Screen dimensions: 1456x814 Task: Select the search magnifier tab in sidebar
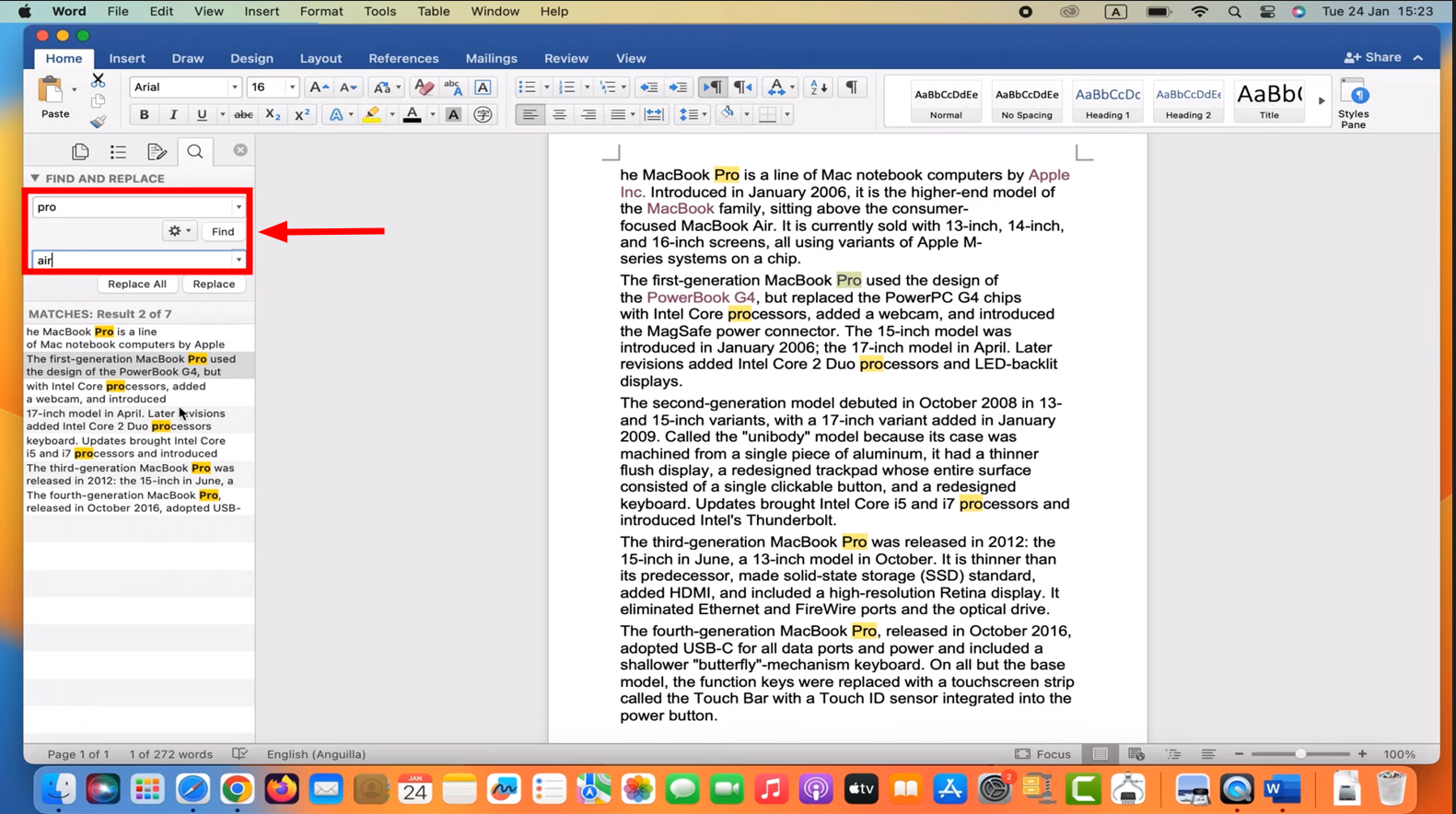click(195, 151)
